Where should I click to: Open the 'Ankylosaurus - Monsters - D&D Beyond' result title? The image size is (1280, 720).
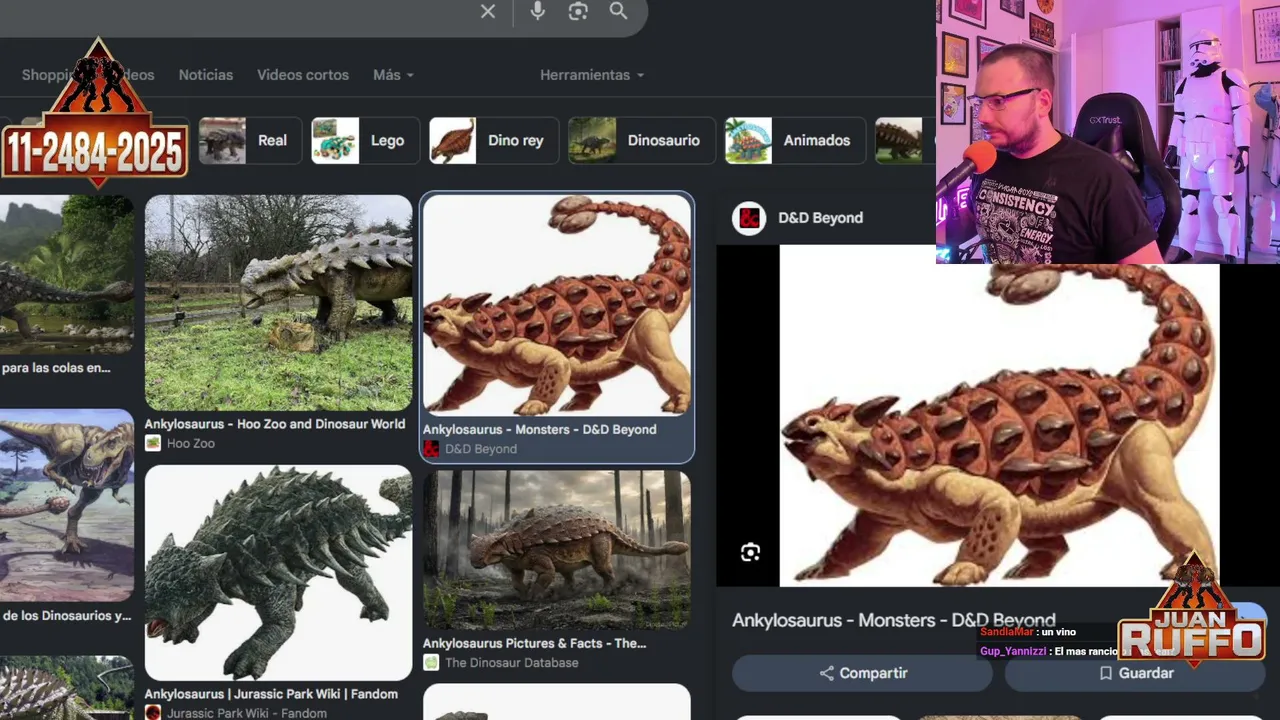point(540,430)
